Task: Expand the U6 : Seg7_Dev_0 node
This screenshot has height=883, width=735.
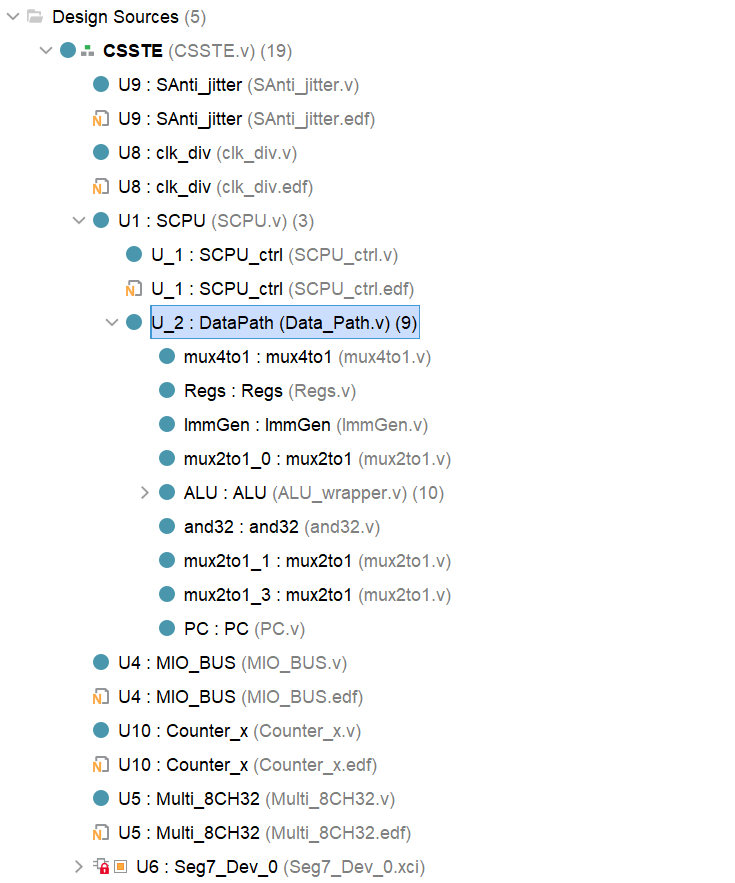Action: [x=79, y=867]
